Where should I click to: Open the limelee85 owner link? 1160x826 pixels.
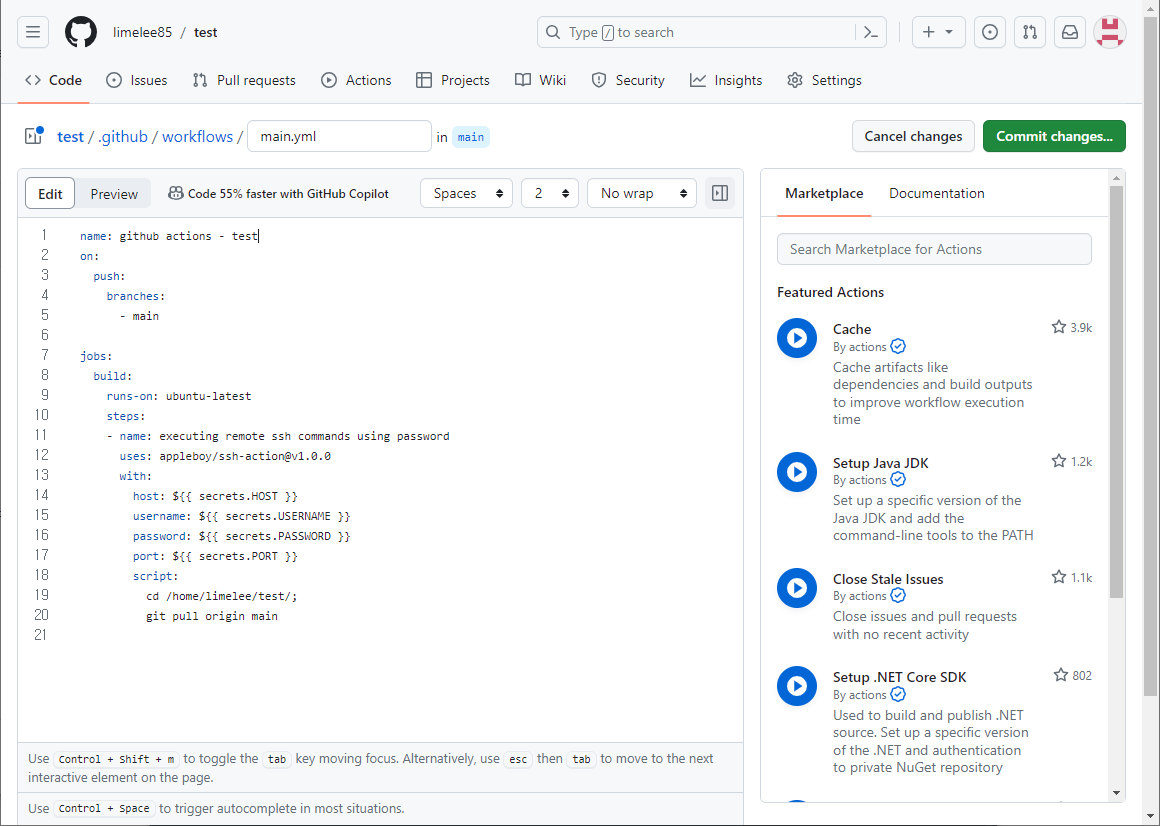pyautogui.click(x=143, y=33)
